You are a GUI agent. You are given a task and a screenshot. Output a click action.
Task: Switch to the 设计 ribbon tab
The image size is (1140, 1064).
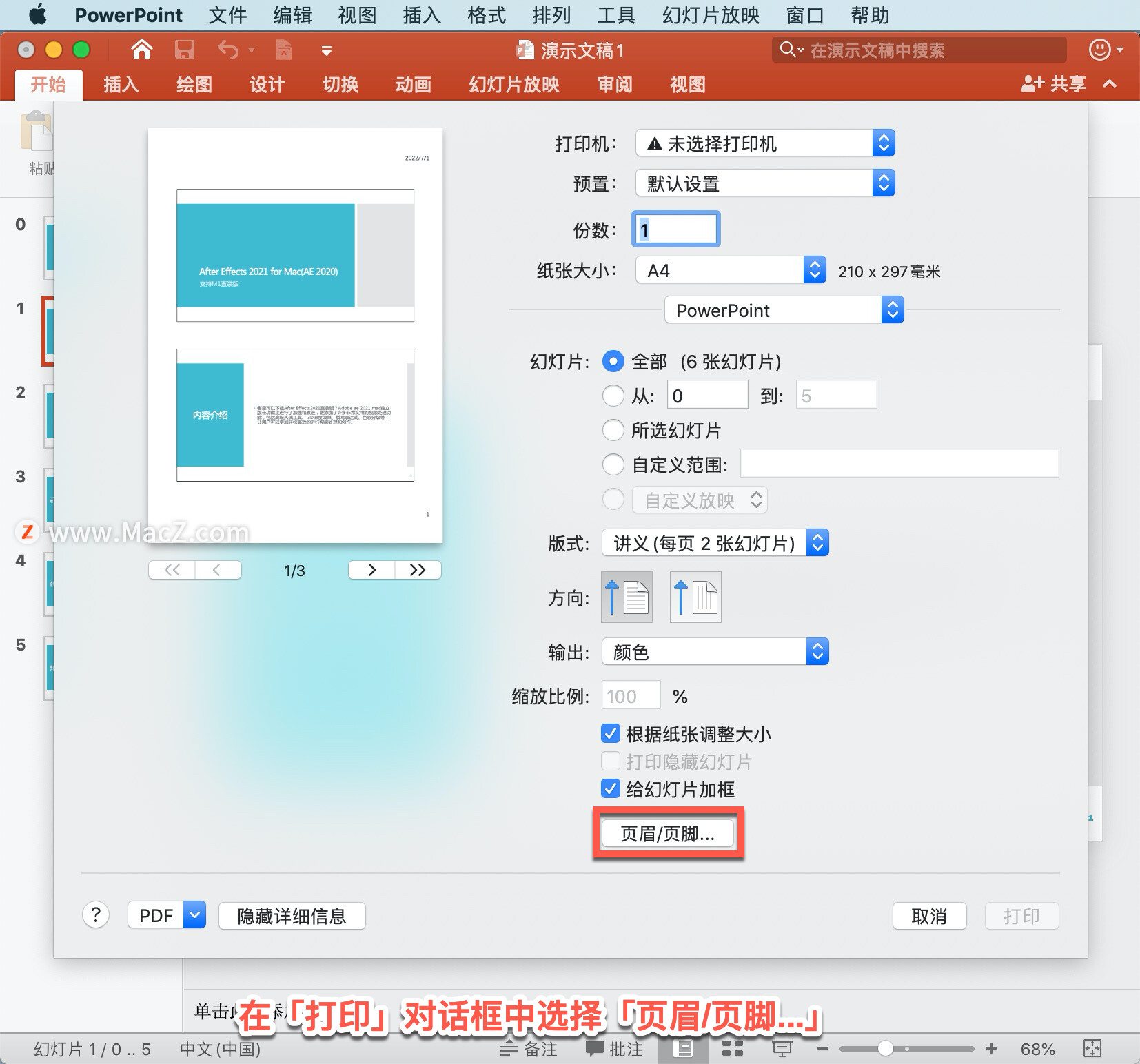tap(267, 84)
